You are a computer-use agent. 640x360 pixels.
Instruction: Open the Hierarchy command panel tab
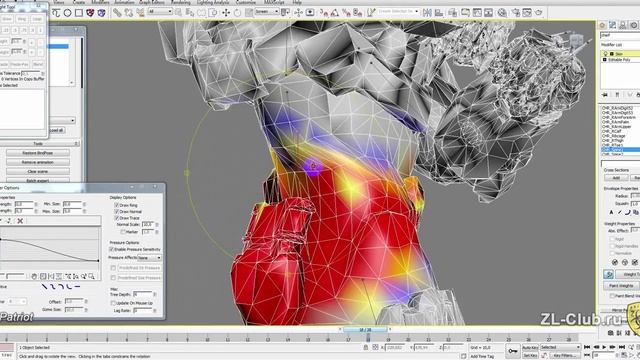623,25
